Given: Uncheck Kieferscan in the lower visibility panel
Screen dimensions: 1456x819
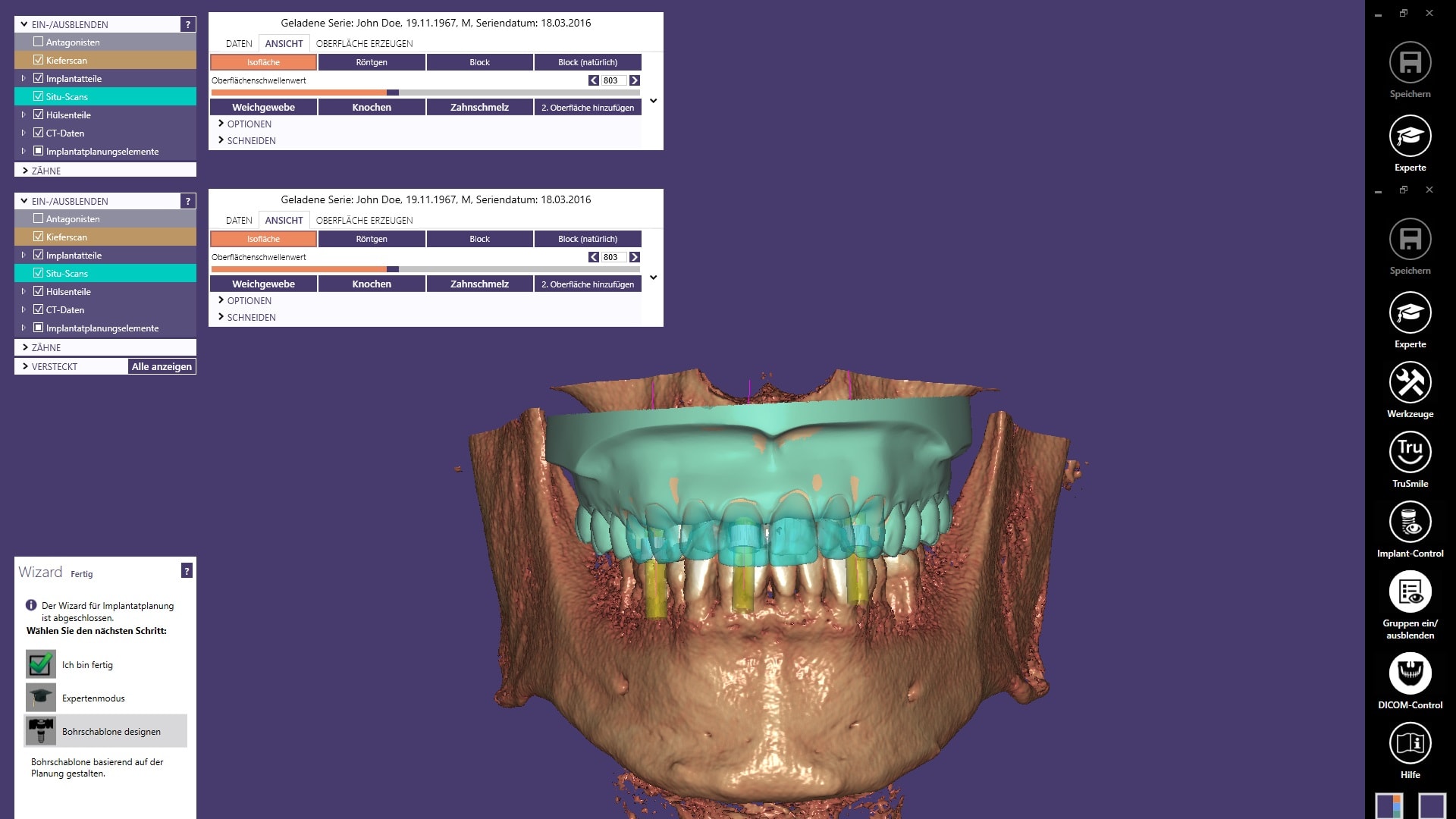Looking at the screenshot, I should (x=38, y=237).
